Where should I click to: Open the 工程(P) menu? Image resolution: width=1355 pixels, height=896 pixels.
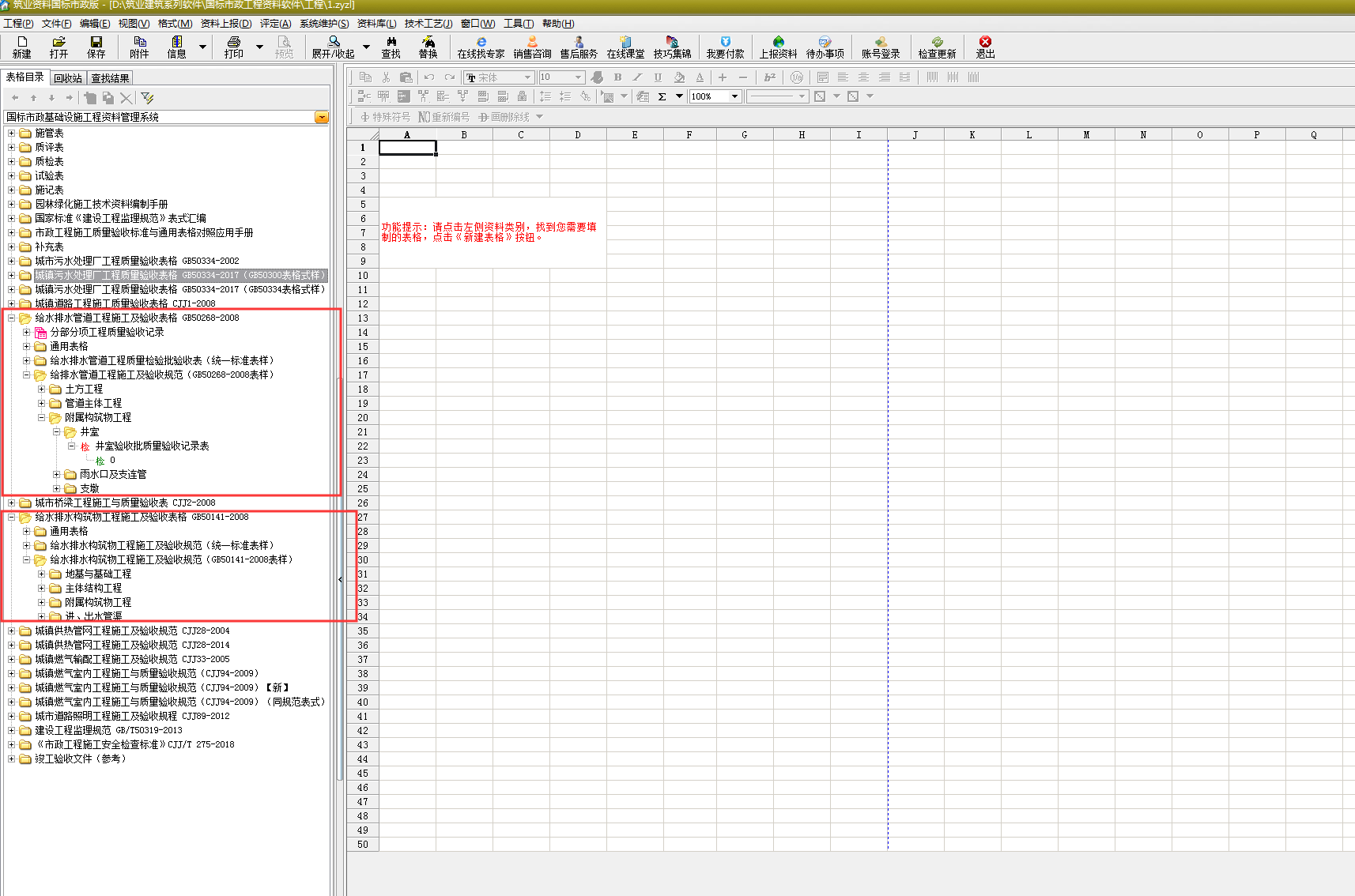click(18, 24)
